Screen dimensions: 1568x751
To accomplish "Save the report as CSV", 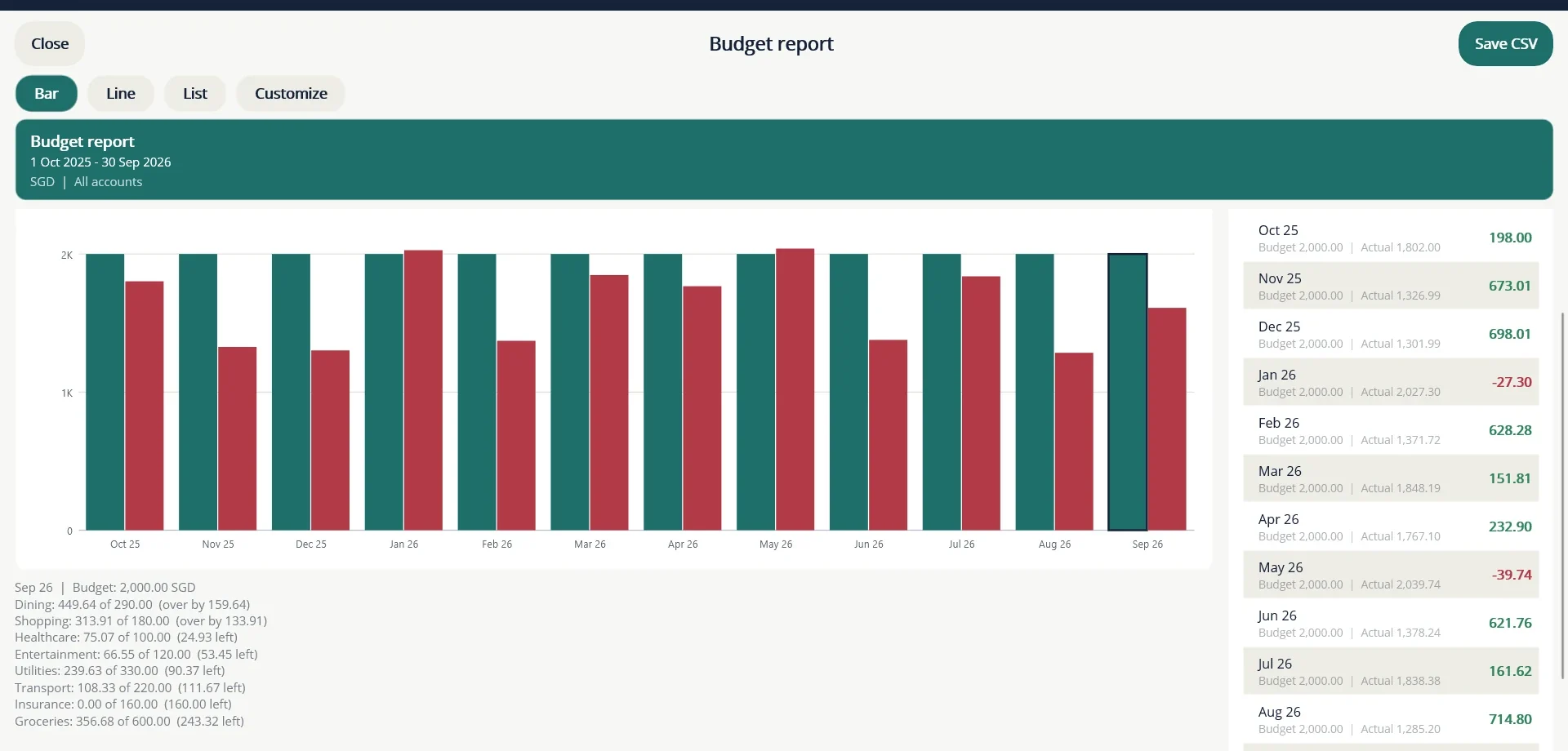I will pyautogui.click(x=1505, y=44).
